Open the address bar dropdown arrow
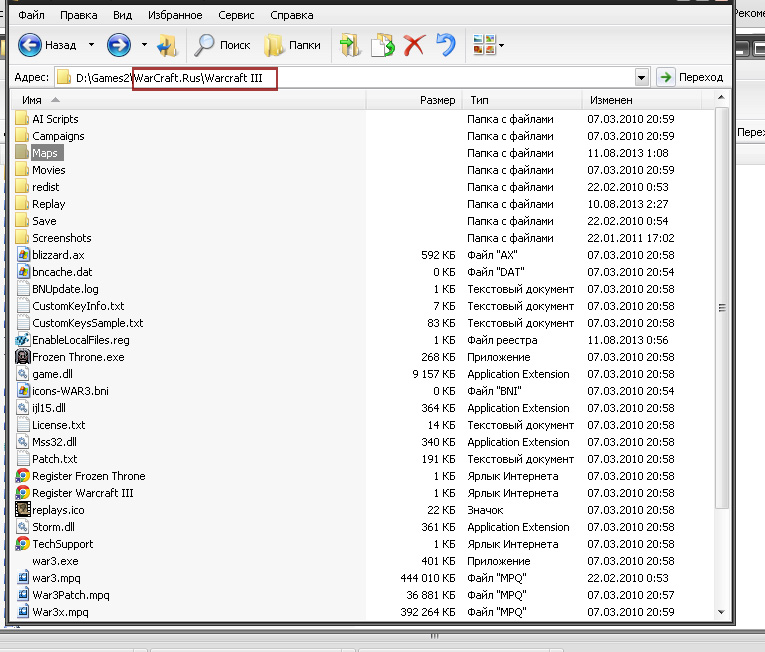The width and height of the screenshot is (765, 652). click(x=642, y=77)
